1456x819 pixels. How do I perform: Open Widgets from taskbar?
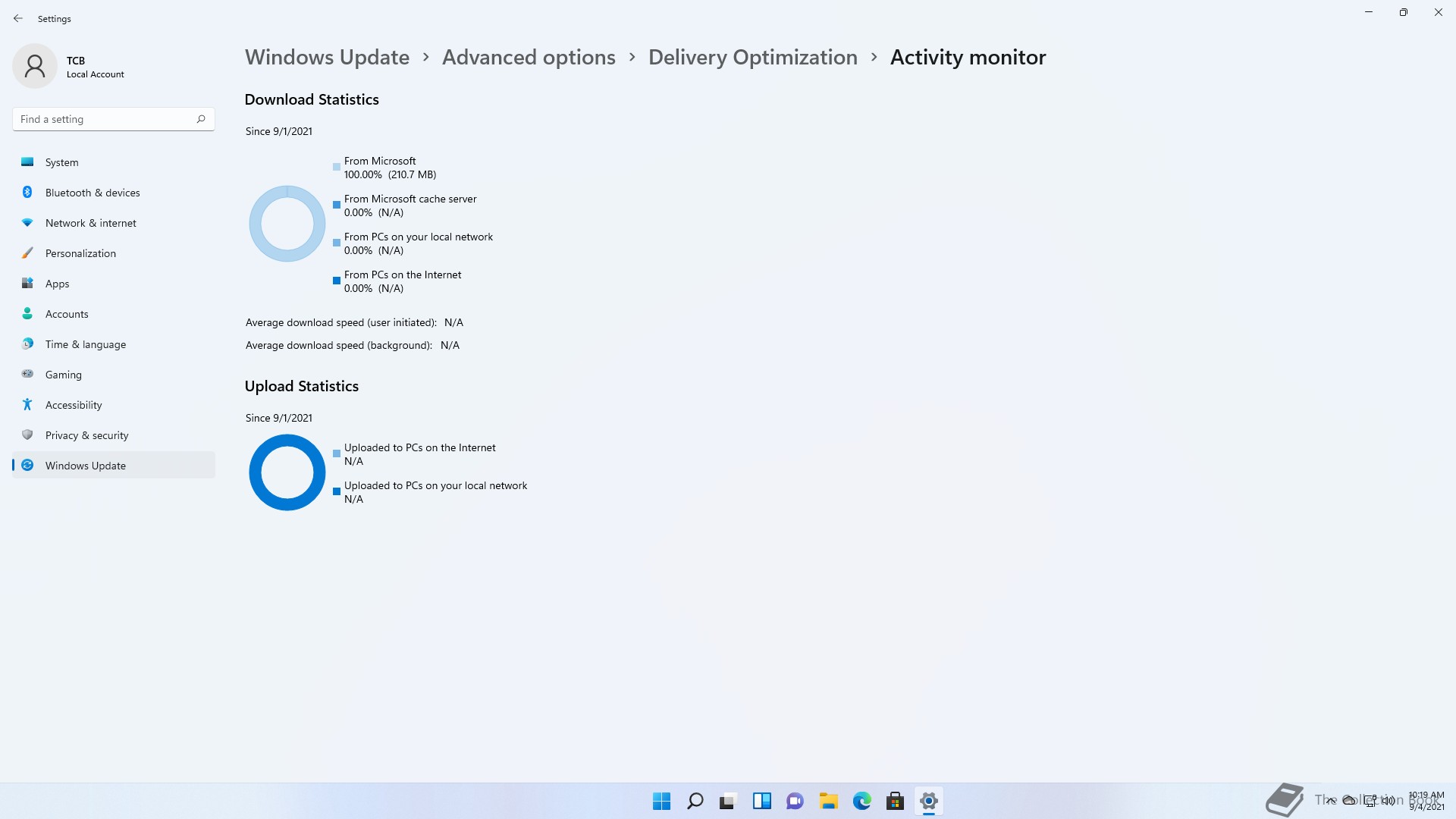[x=761, y=801]
